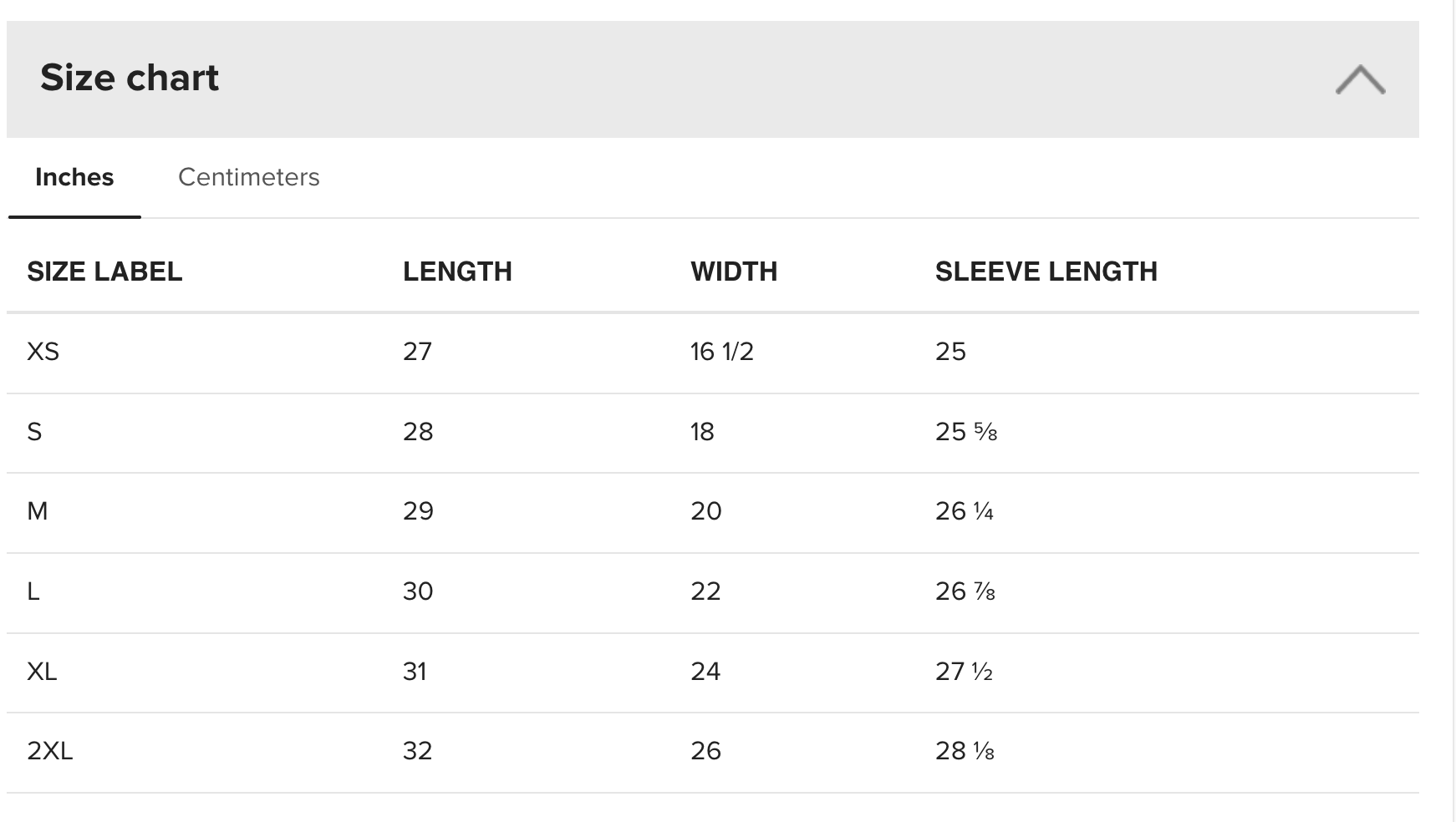
Task: Click the XS width value 16 1/2
Action: click(x=722, y=352)
